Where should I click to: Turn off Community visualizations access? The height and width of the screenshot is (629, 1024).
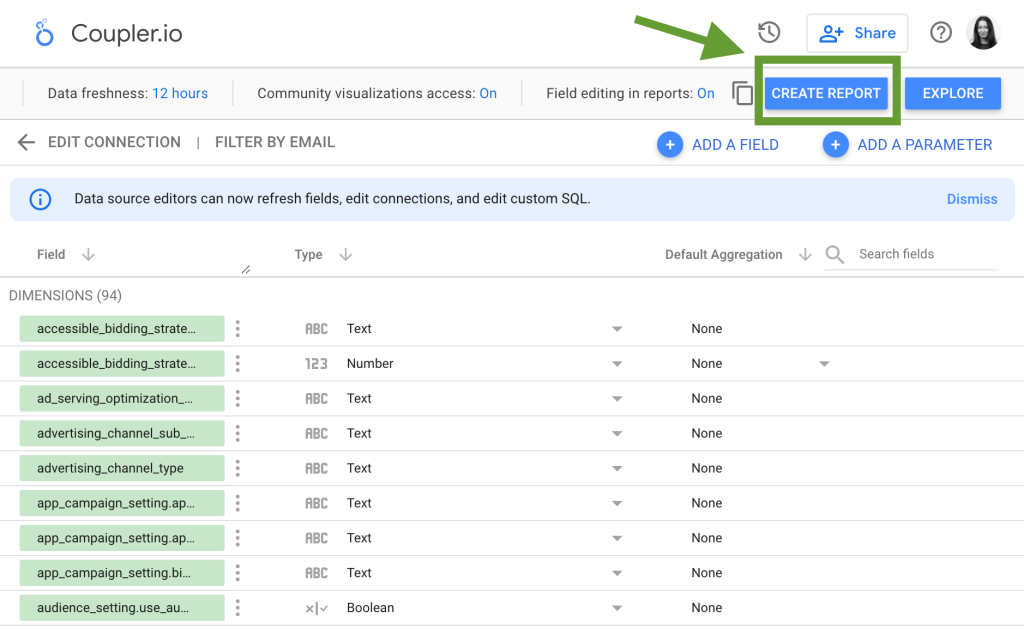(488, 93)
